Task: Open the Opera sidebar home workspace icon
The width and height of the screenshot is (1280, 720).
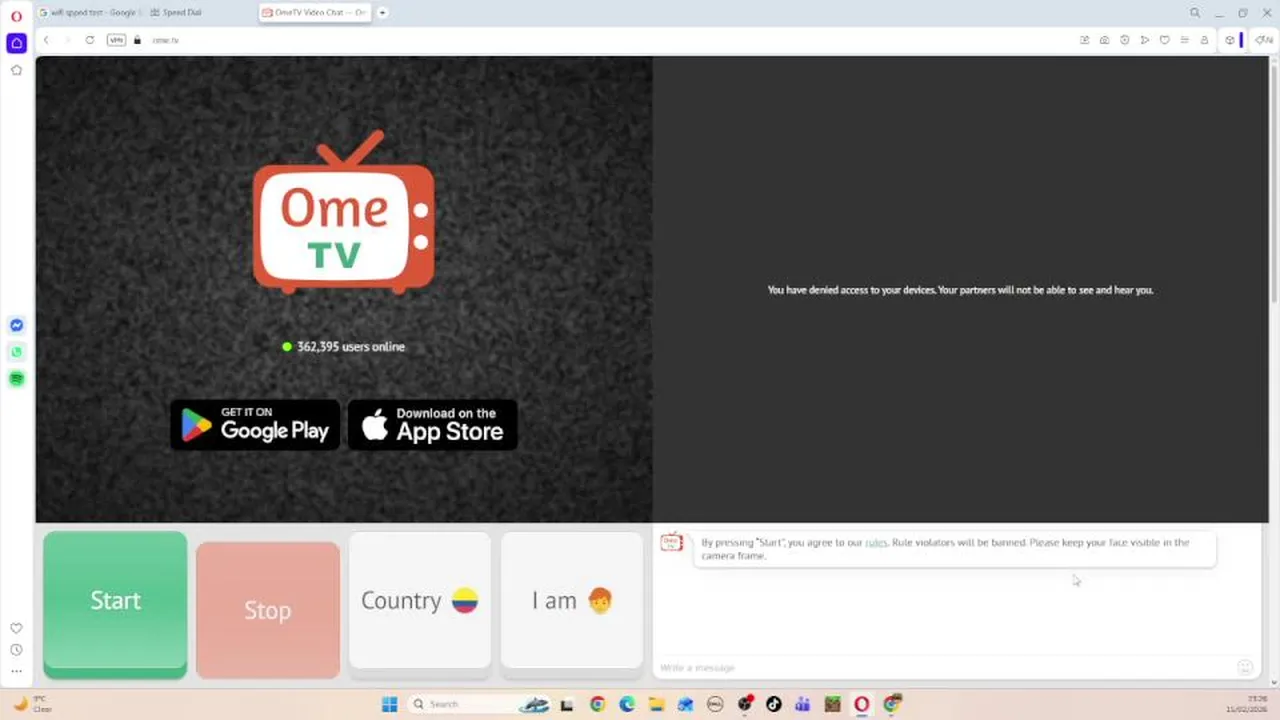Action: click(16, 43)
